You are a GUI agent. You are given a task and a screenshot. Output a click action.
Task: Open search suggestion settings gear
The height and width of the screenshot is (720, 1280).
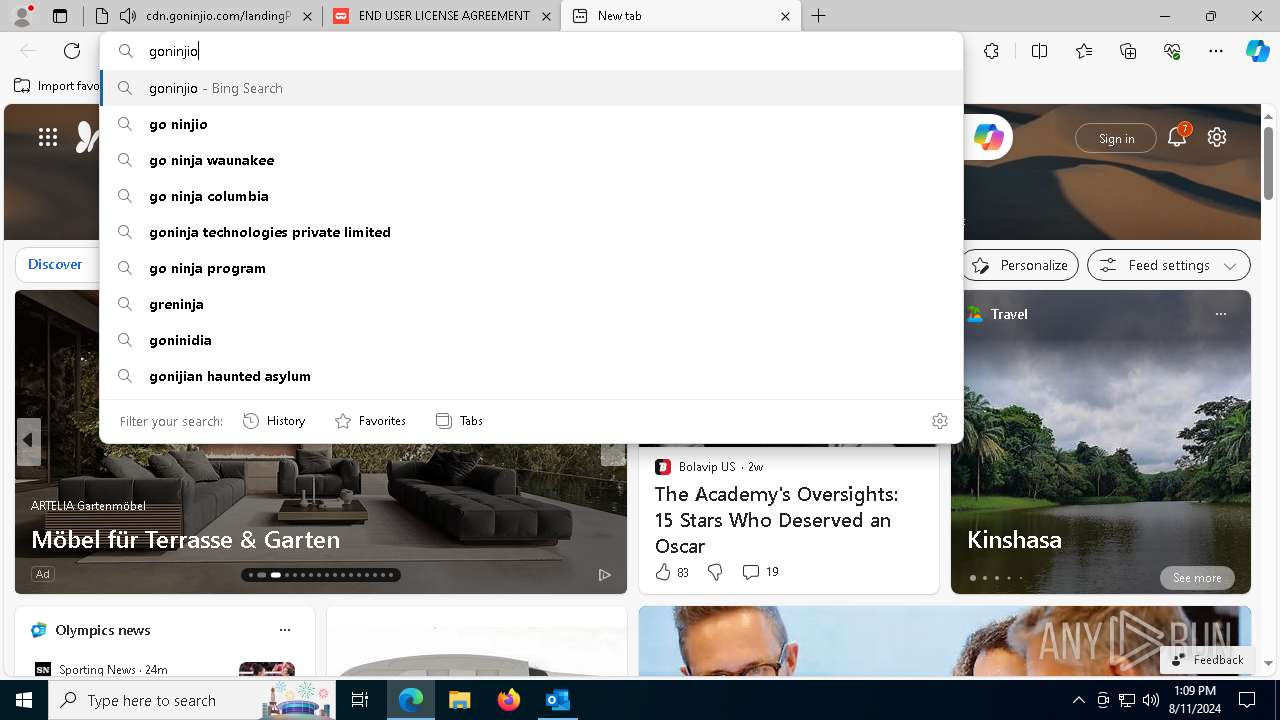click(939, 421)
